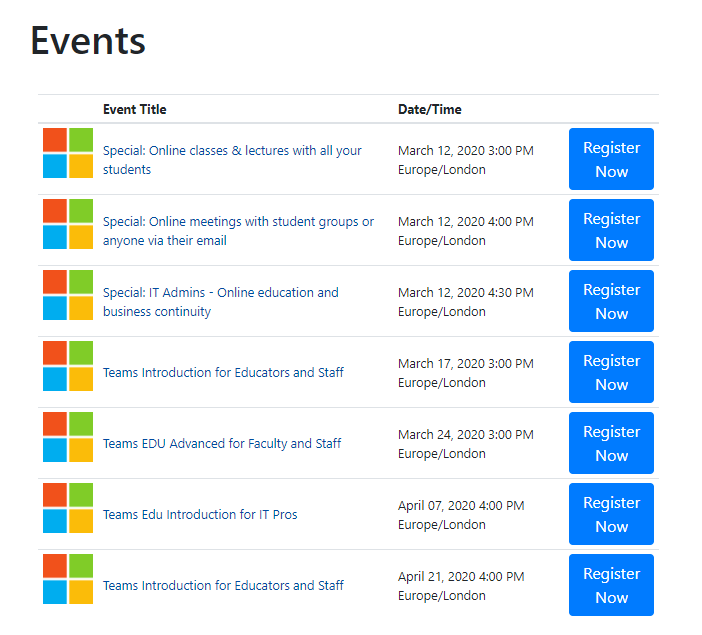Image resolution: width=702 pixels, height=635 pixels.
Task: Click Microsoft logo beside April 21 Teams Introduction event
Action: coord(68,579)
